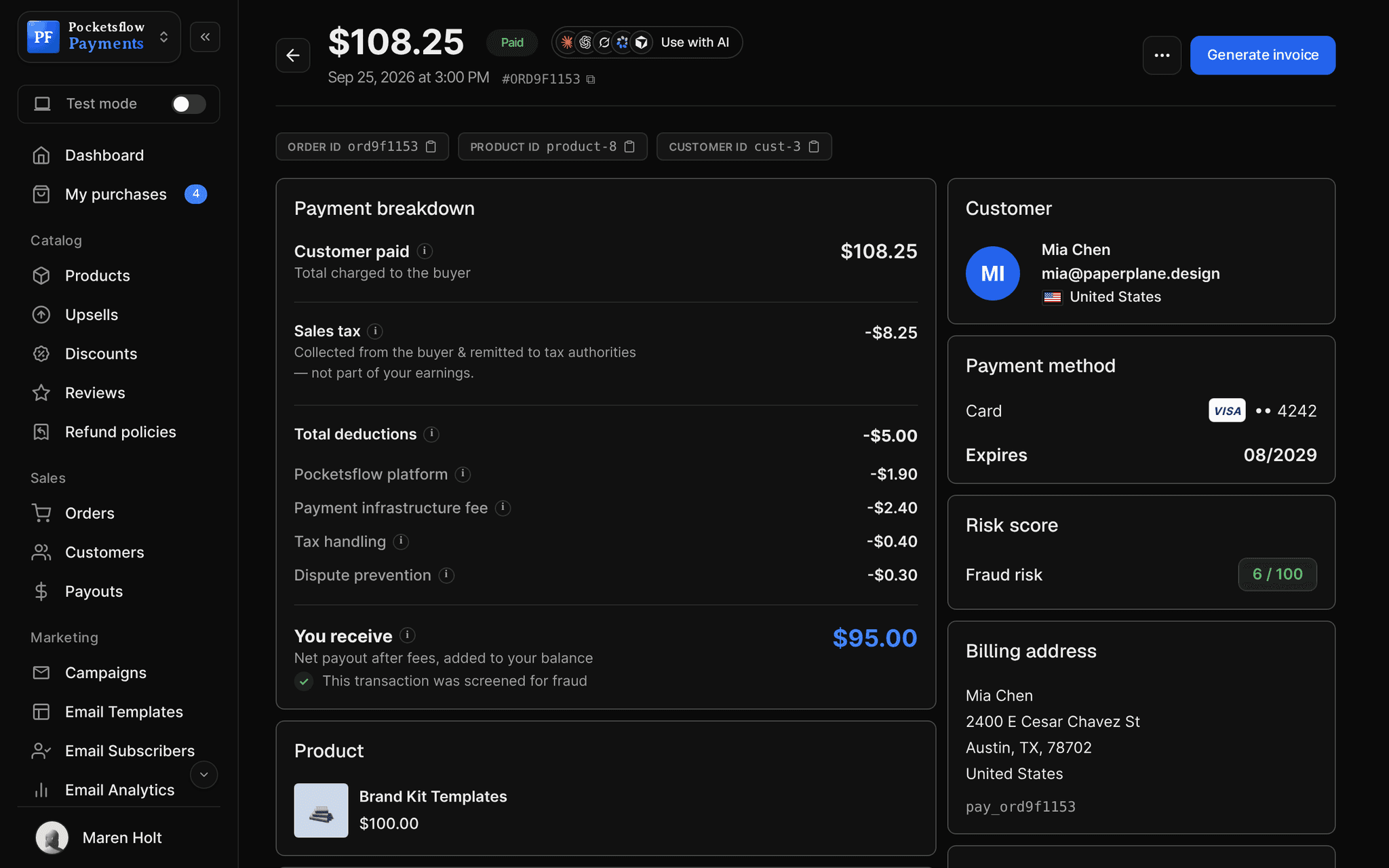Click the Visa card logo

[1227, 410]
